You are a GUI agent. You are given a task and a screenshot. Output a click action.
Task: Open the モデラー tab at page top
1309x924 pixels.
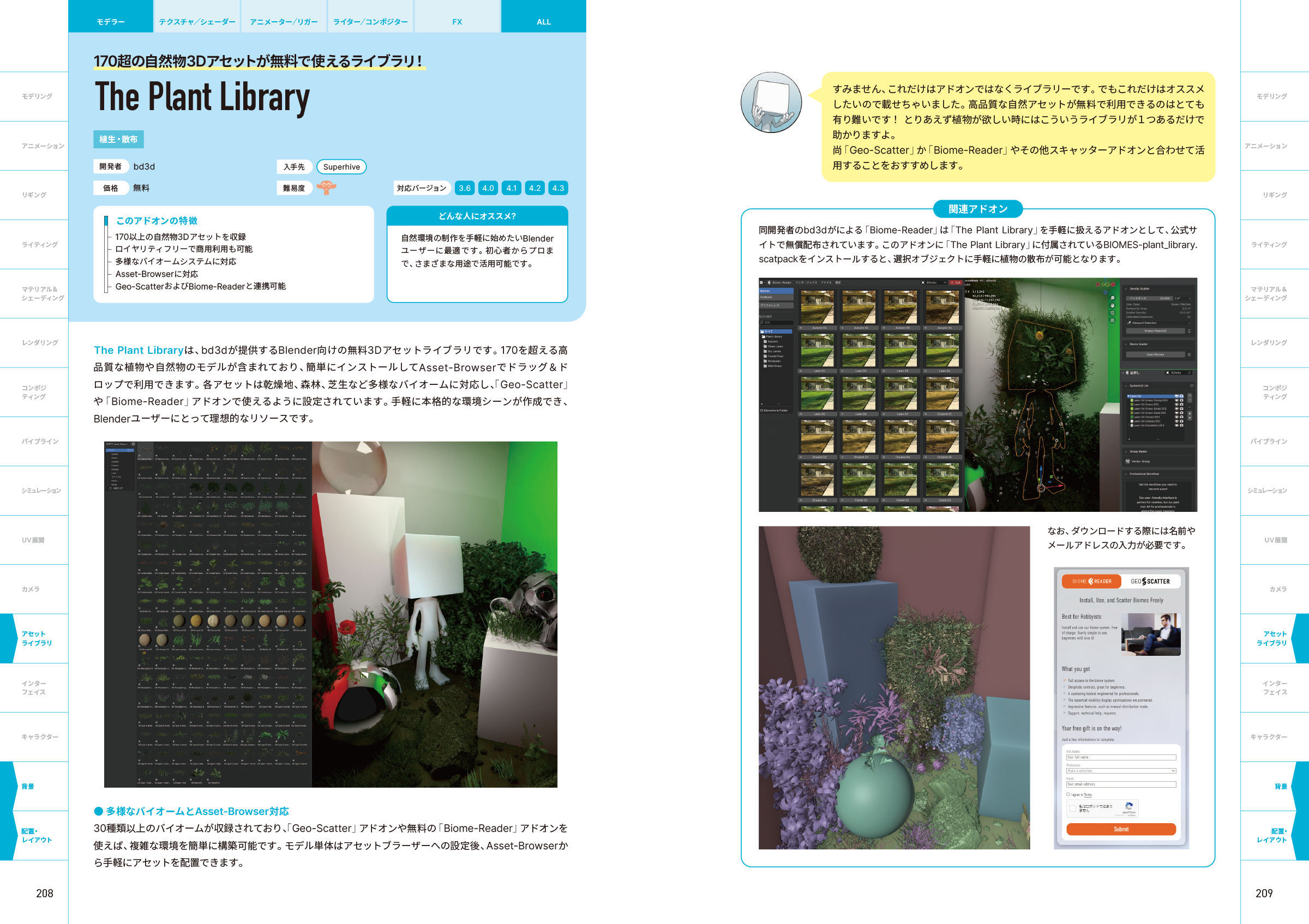[x=111, y=16]
